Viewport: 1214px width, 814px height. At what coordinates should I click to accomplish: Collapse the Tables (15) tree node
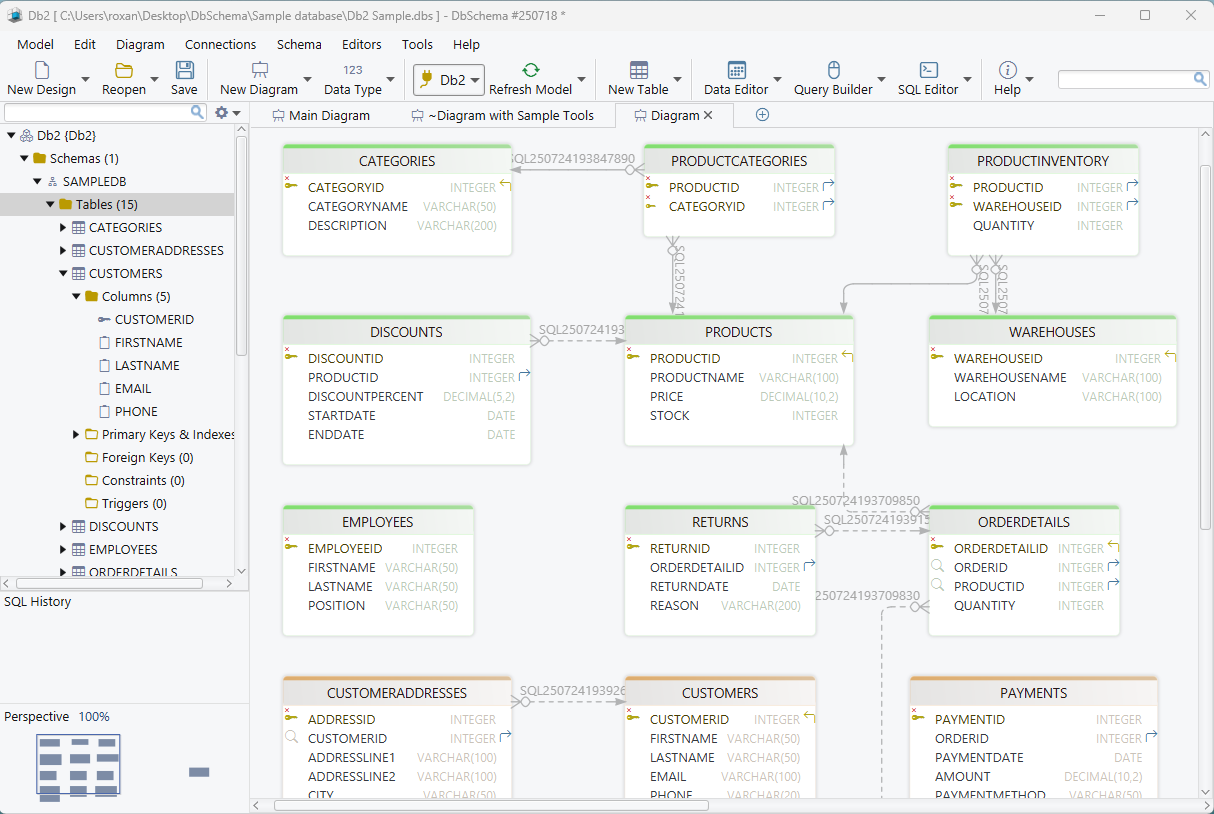[x=50, y=204]
